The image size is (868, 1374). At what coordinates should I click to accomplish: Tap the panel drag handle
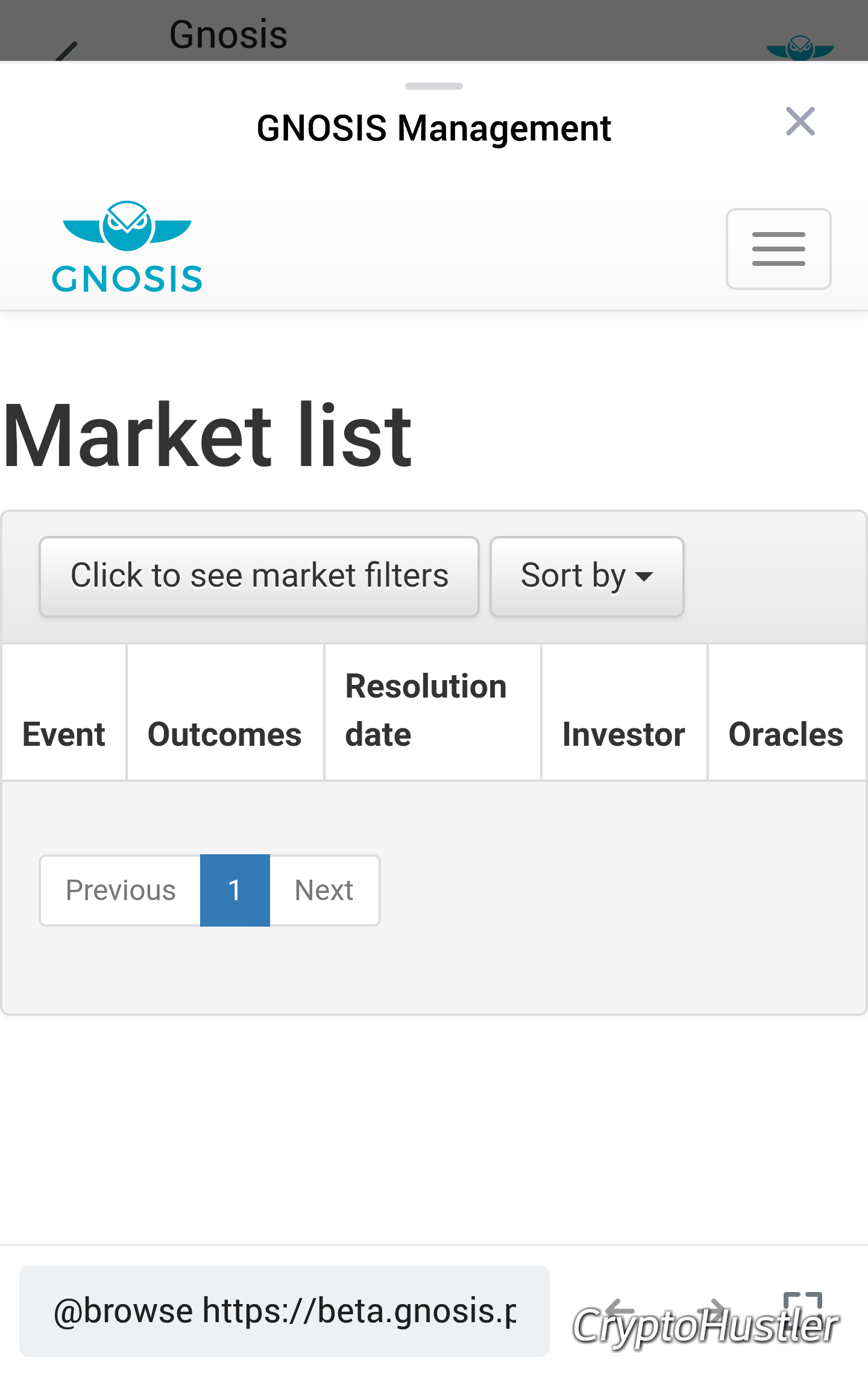pyautogui.click(x=434, y=86)
